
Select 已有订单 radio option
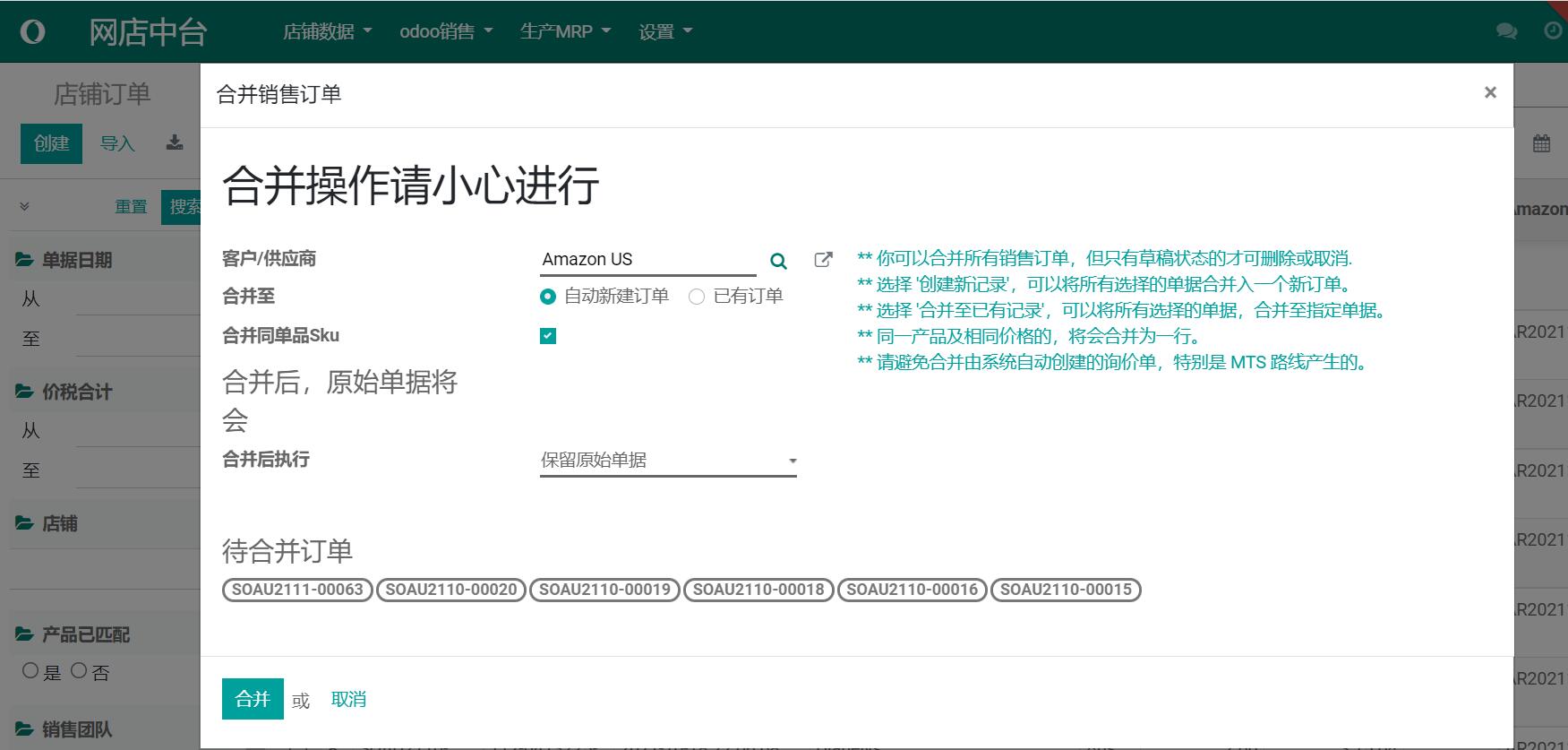pyautogui.click(x=697, y=297)
